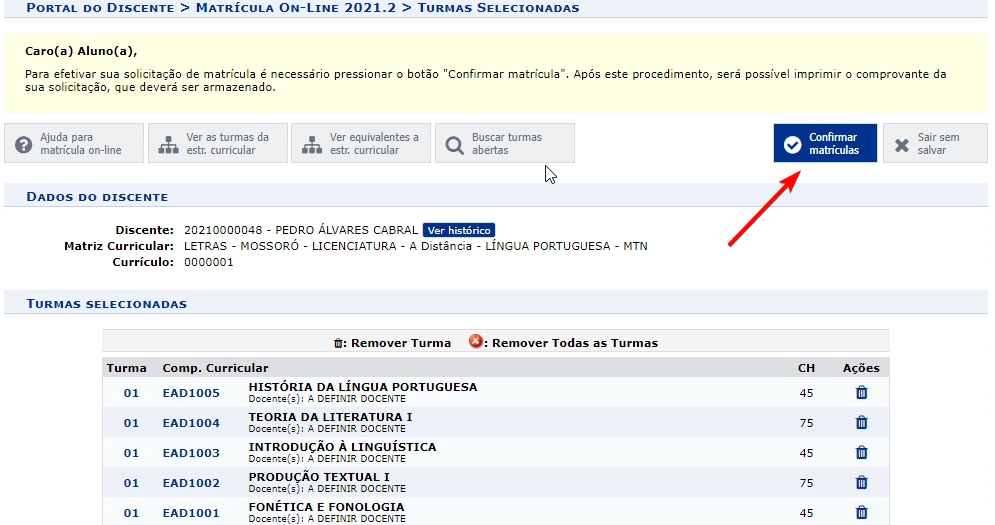This screenshot has height=525, width=995.
Task: Click PRODUÇÃO TEXTUAL I title
Action: pos(319,477)
